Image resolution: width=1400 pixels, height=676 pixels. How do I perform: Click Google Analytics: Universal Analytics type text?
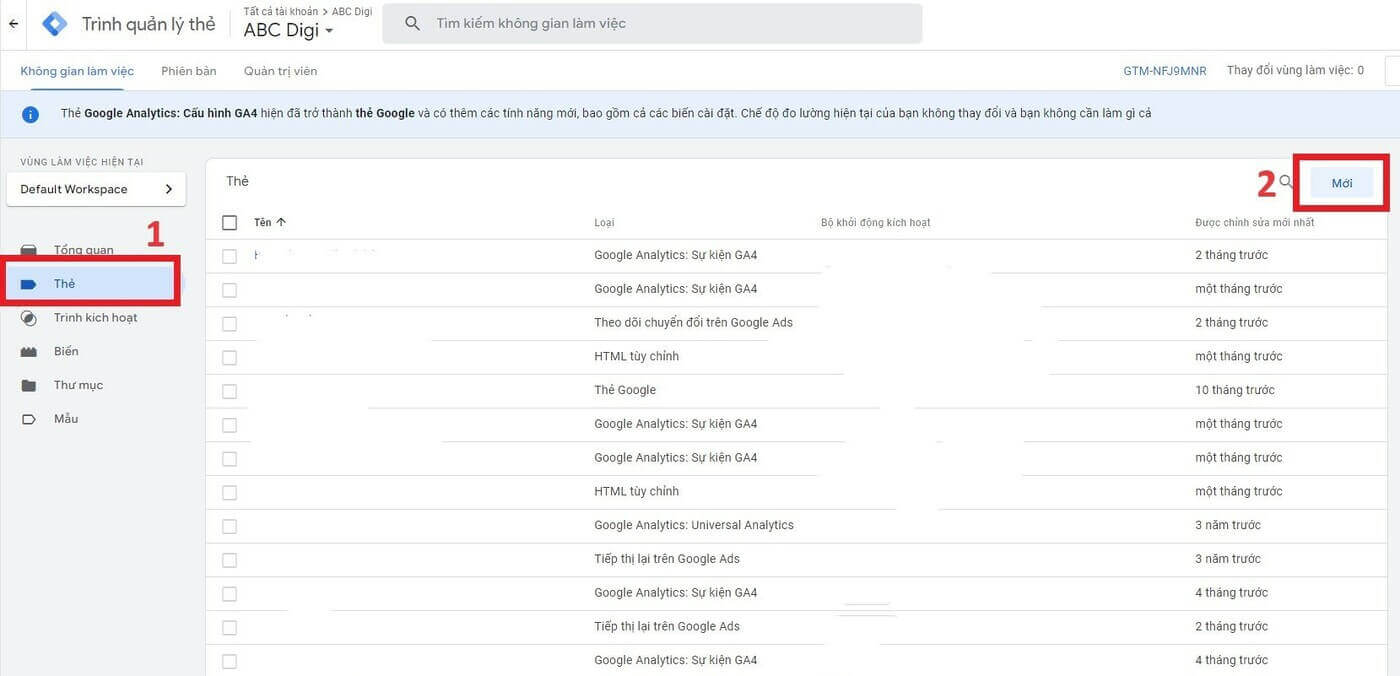[694, 525]
